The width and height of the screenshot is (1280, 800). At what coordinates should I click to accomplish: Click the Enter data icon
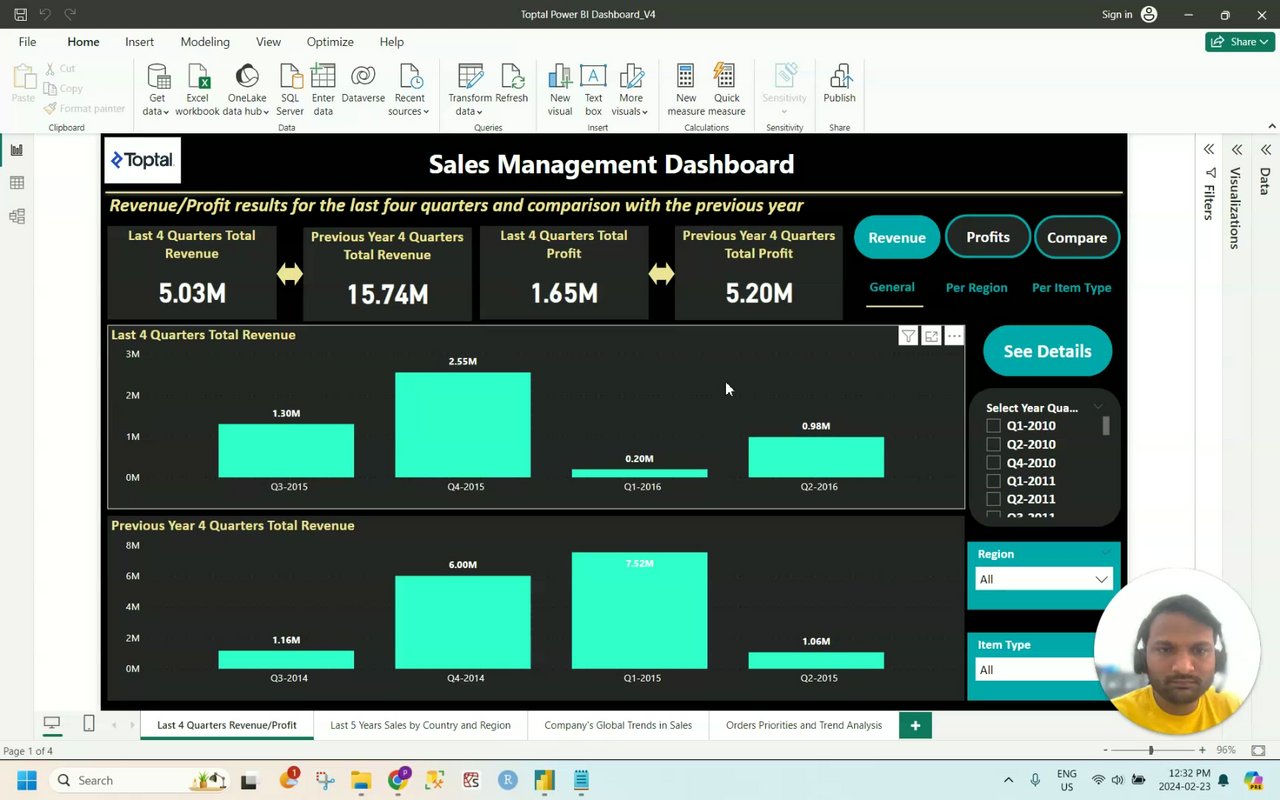point(323,78)
